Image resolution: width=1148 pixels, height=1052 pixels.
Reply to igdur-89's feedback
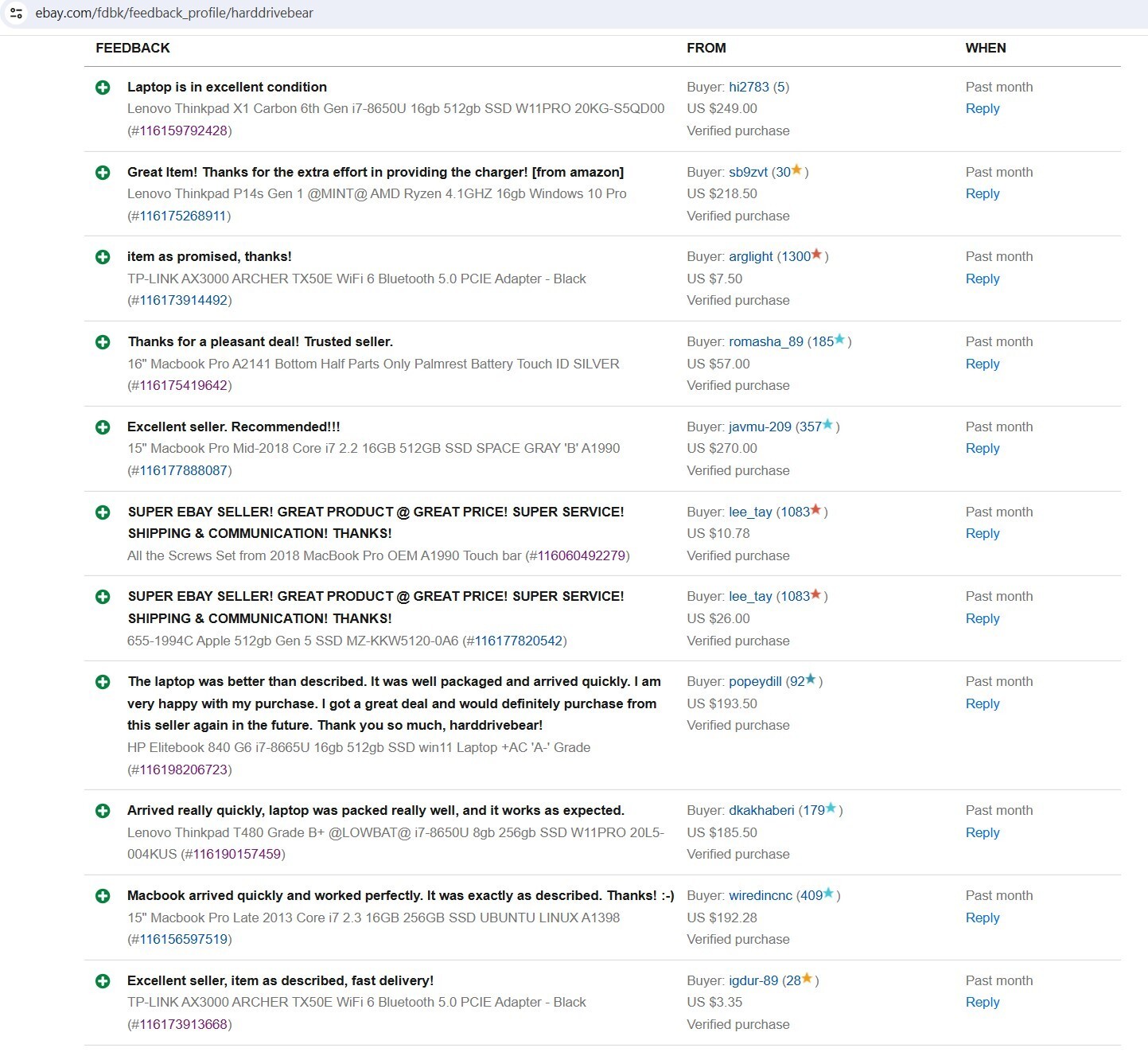click(983, 1003)
